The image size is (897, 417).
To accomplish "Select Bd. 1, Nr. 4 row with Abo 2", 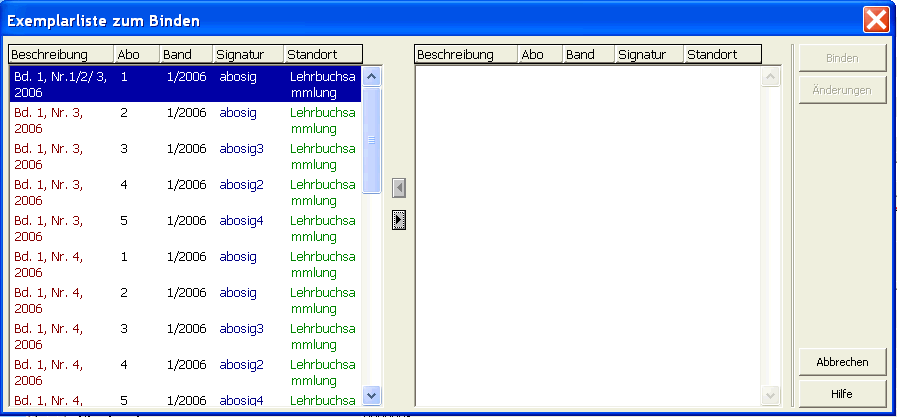I will pyautogui.click(x=185, y=301).
